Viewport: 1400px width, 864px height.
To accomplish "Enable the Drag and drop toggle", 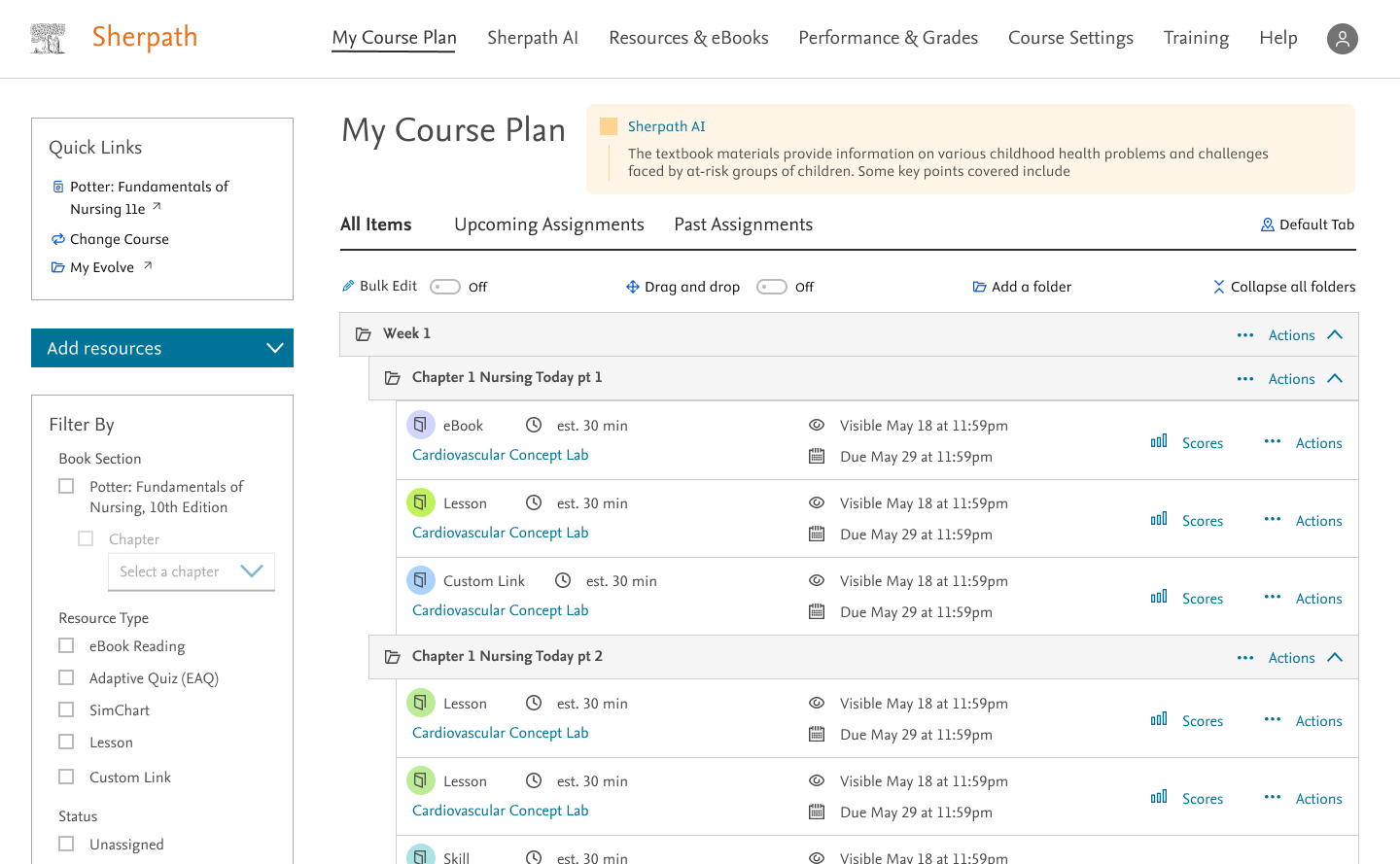I will 772,287.
